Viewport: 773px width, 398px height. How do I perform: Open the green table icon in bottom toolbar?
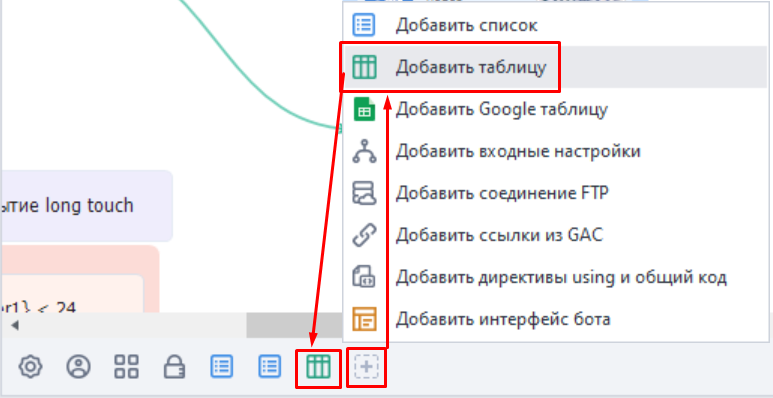tap(318, 367)
